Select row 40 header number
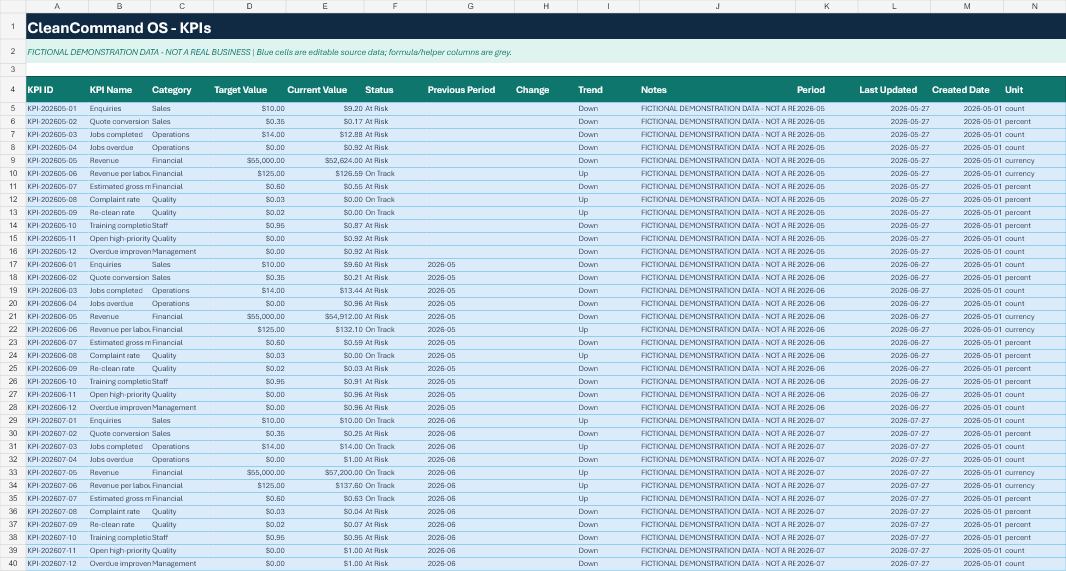 (x=13, y=564)
